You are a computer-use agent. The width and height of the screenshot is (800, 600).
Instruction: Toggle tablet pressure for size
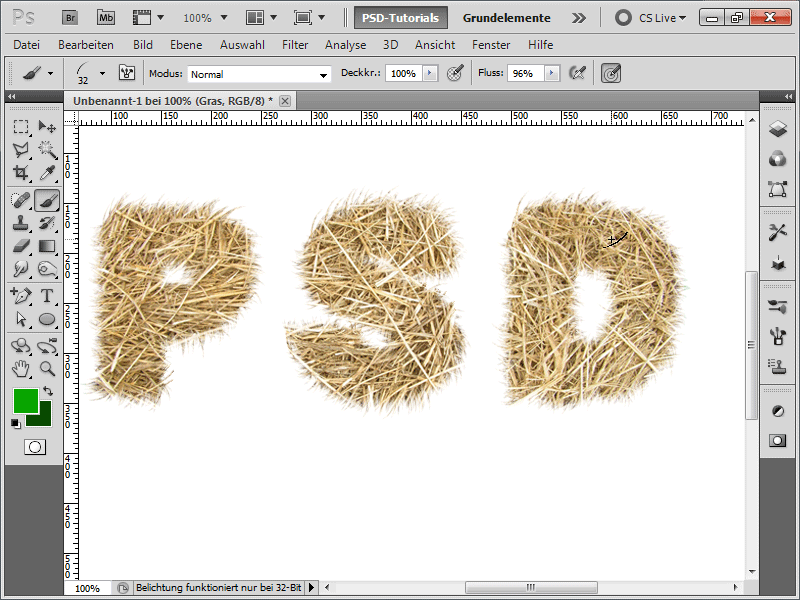tap(611, 73)
